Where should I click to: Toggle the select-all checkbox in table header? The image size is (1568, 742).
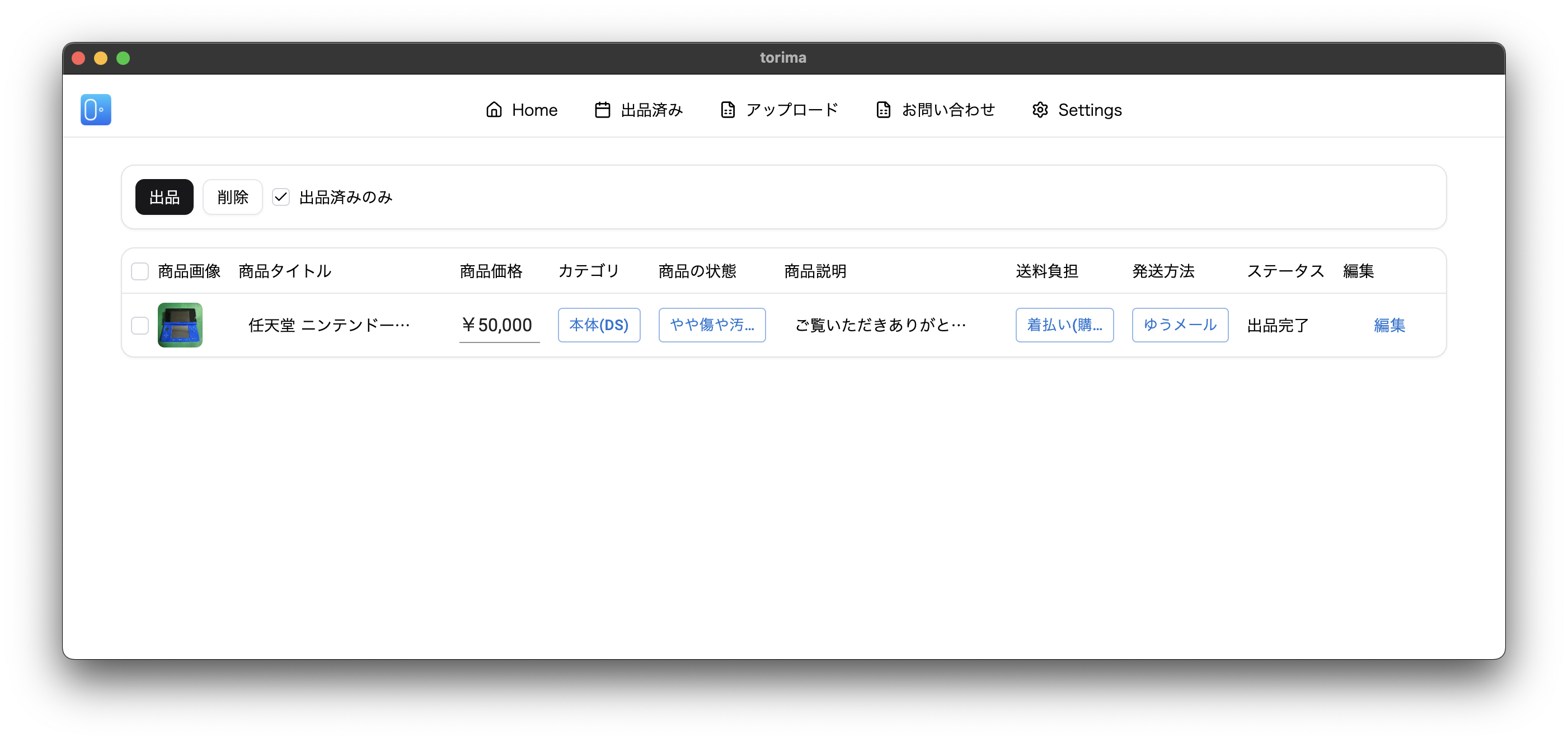[140, 271]
